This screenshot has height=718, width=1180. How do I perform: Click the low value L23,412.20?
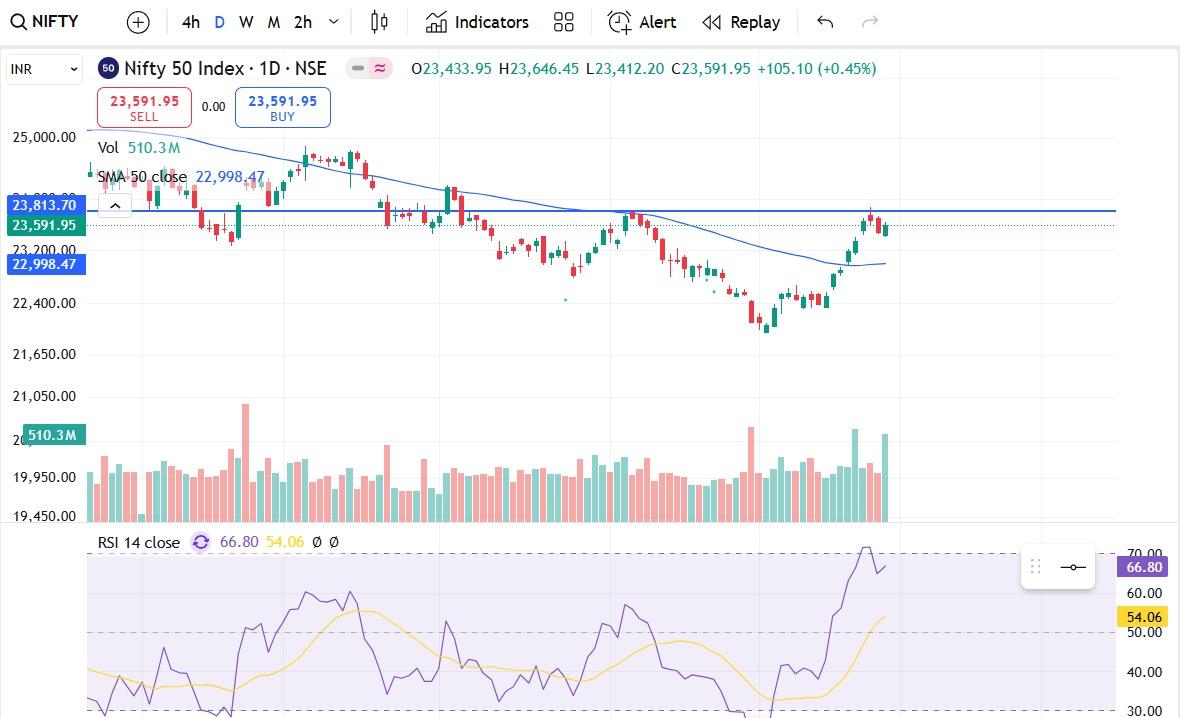(x=625, y=68)
